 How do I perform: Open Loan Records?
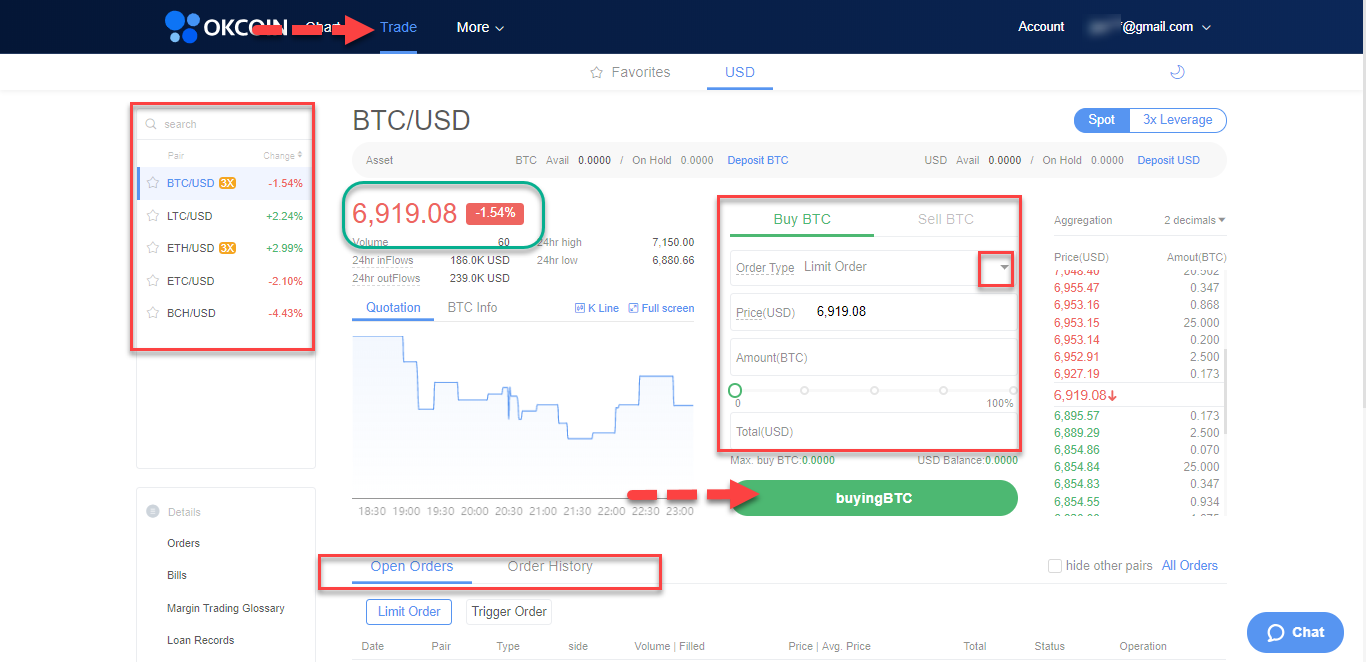(x=200, y=640)
